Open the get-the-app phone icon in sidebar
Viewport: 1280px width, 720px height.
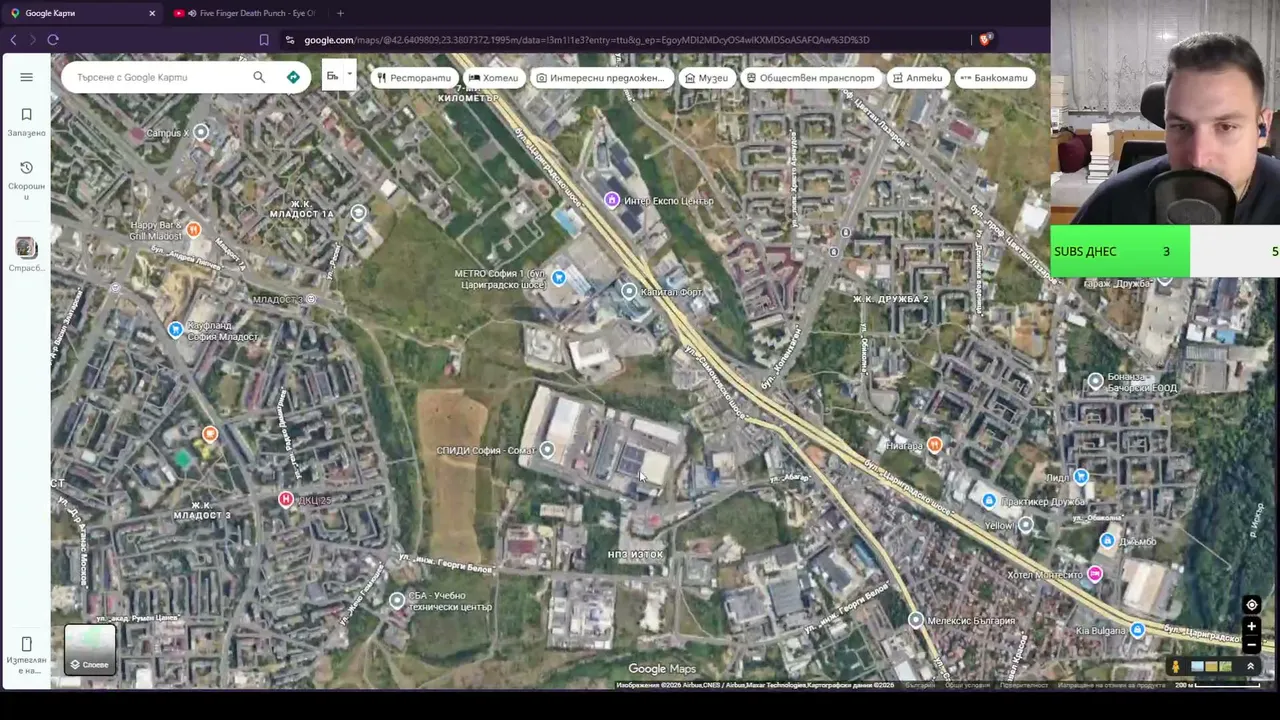click(27, 653)
